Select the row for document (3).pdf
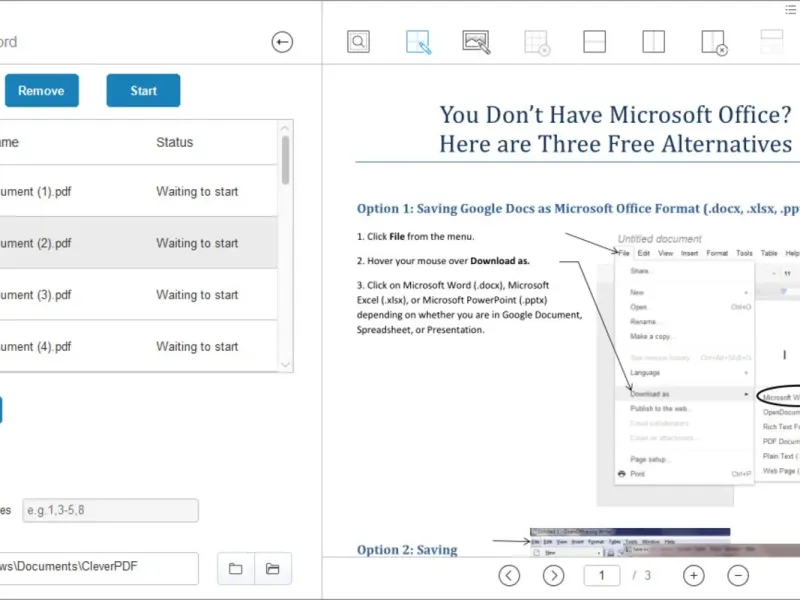The height and width of the screenshot is (600, 800). [x=138, y=294]
